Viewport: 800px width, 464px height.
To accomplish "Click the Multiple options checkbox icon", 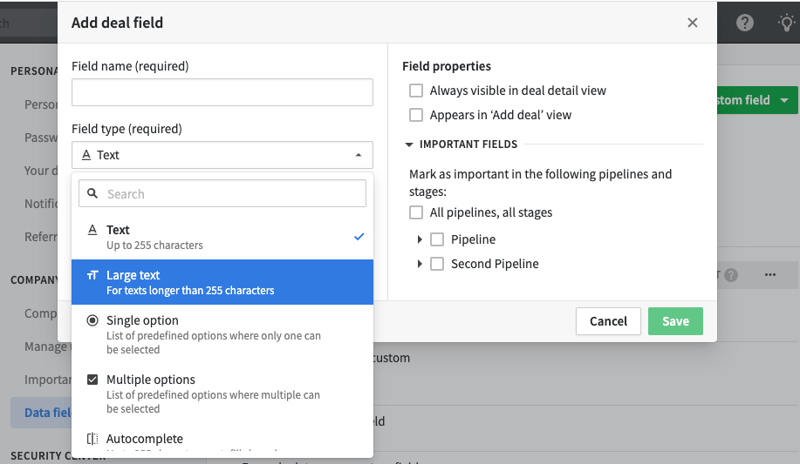I will click(x=92, y=380).
